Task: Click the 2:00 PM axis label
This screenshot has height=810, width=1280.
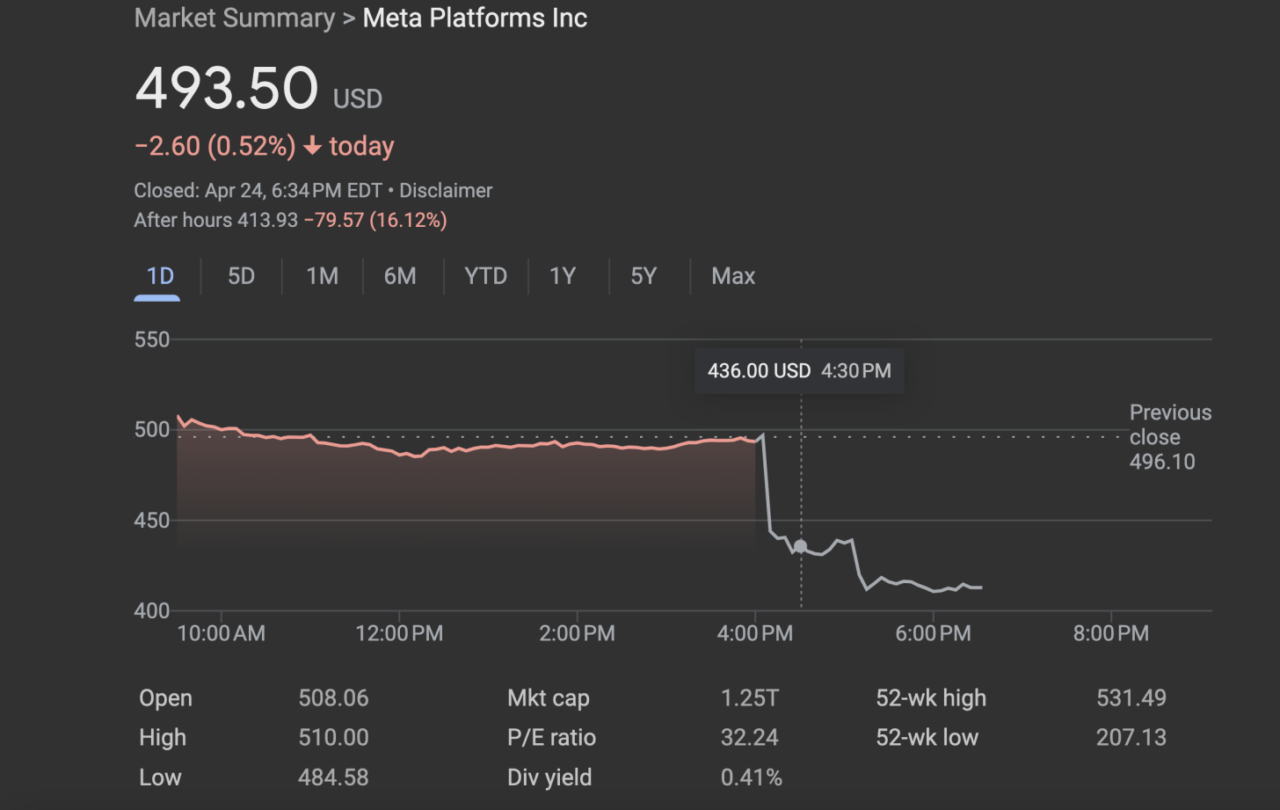Action: coord(577,633)
